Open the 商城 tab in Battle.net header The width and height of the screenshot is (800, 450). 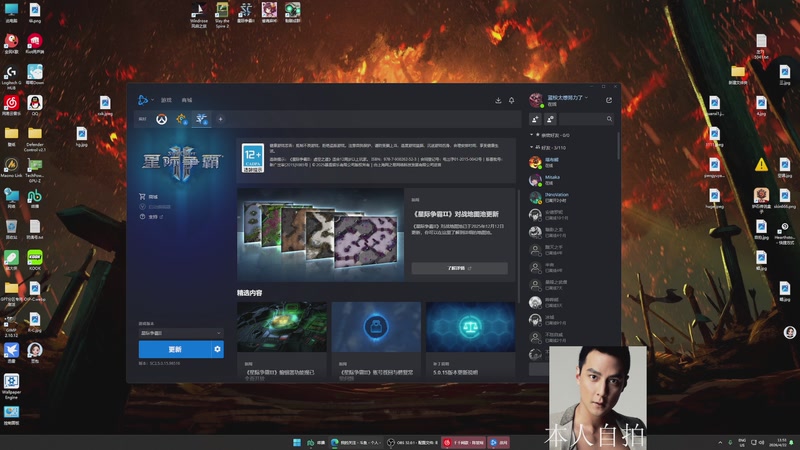(x=187, y=100)
